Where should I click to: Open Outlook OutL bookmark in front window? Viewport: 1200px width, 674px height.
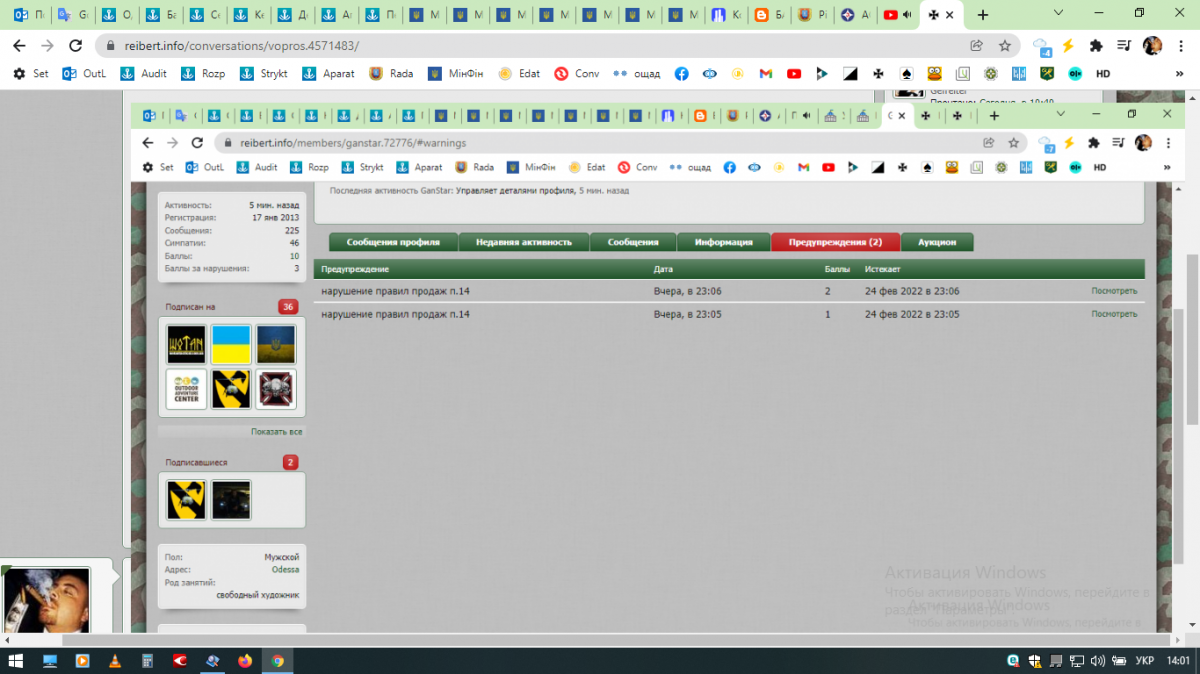coord(205,167)
